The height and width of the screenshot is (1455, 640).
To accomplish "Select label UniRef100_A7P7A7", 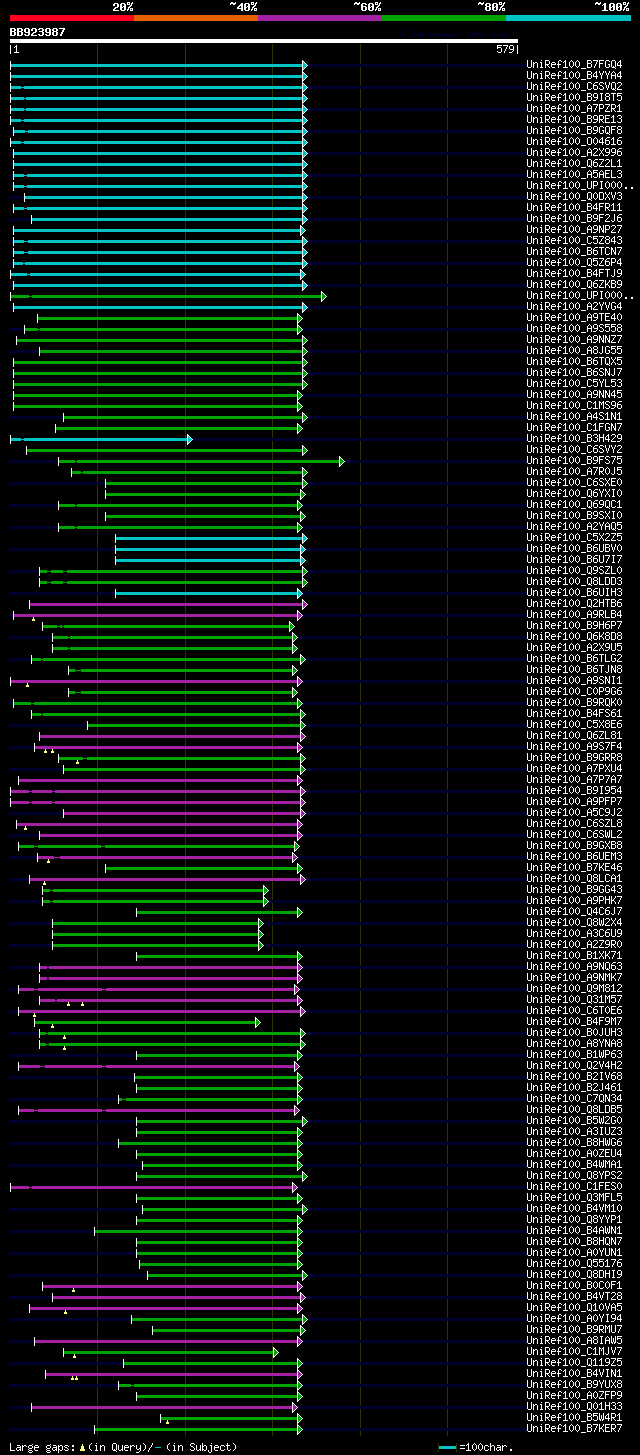I will pyautogui.click(x=574, y=780).
